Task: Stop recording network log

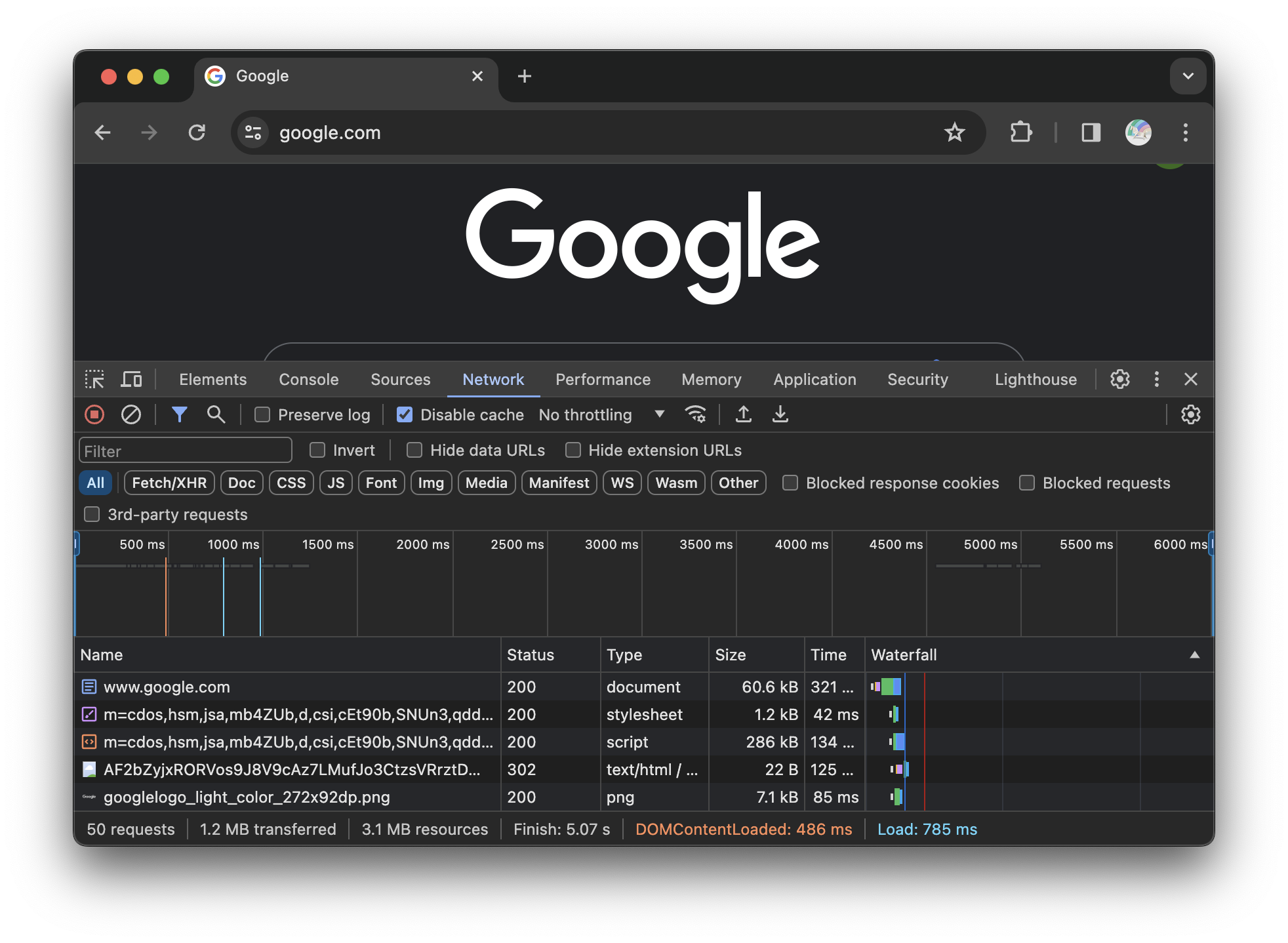Action: tap(94, 414)
